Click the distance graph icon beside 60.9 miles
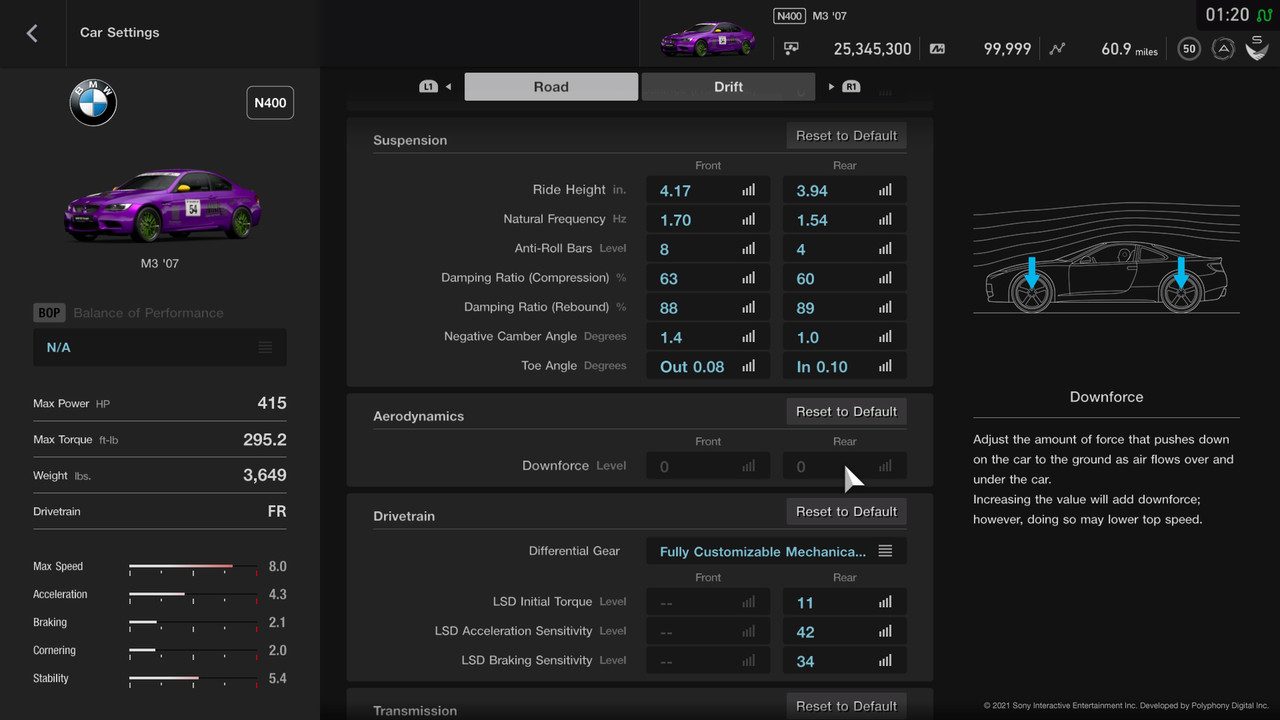 (x=1058, y=48)
